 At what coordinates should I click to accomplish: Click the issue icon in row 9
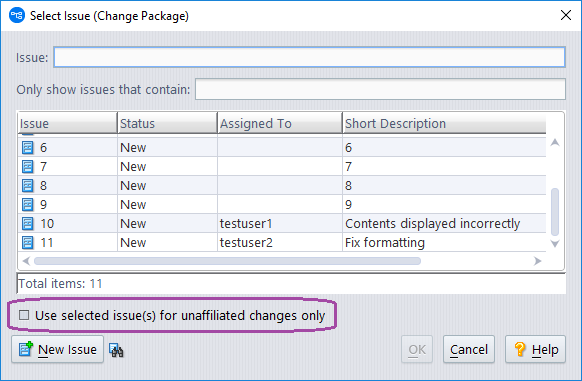[27, 204]
